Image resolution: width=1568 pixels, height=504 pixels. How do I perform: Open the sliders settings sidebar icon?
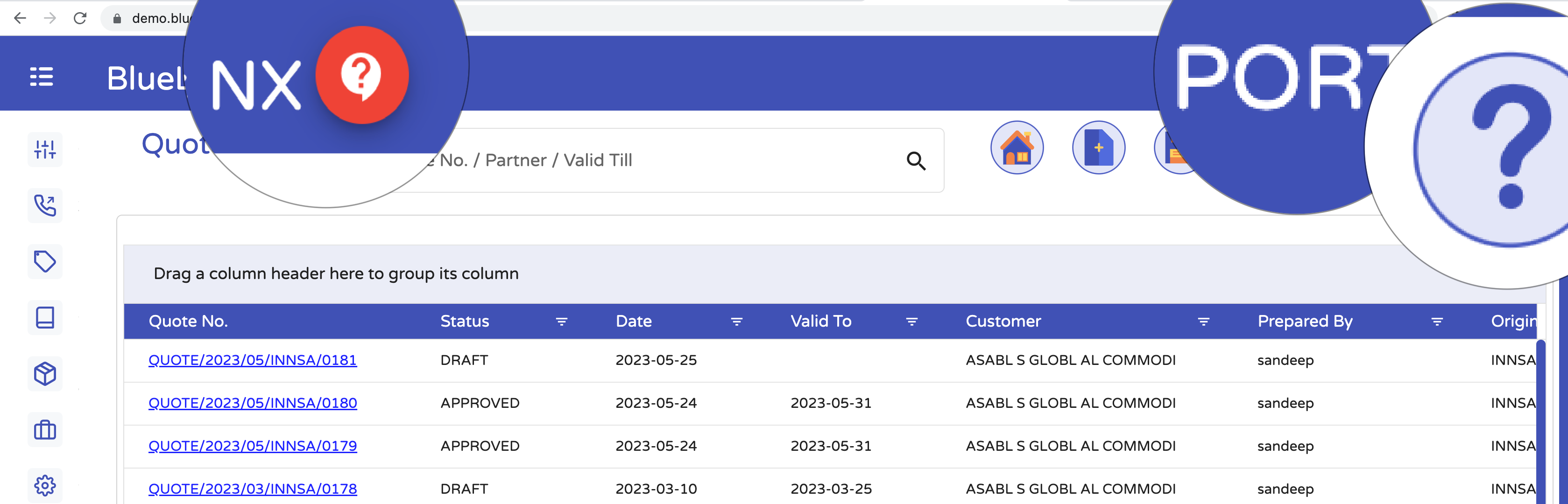pos(45,149)
